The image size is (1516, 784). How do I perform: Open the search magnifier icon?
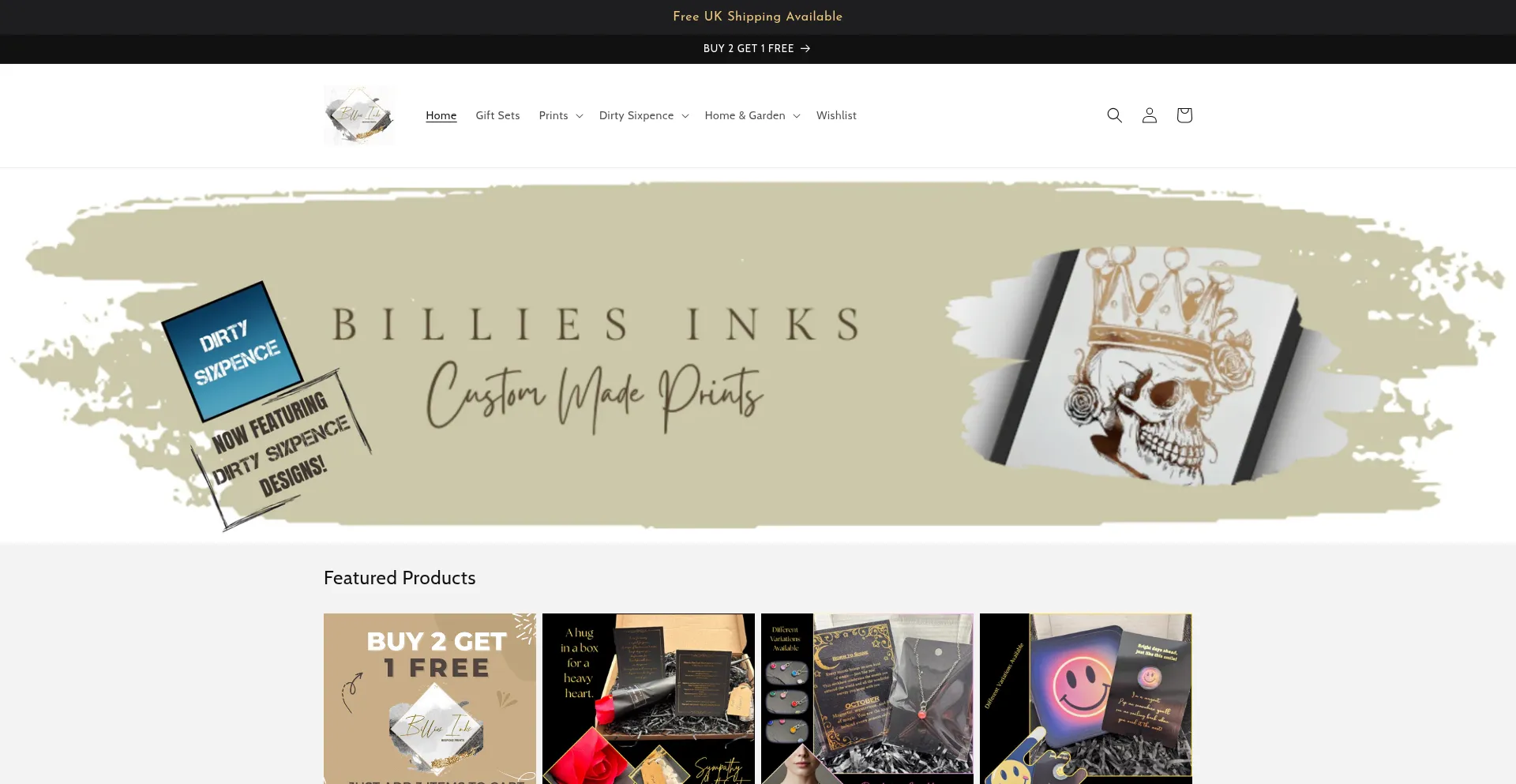1114,115
